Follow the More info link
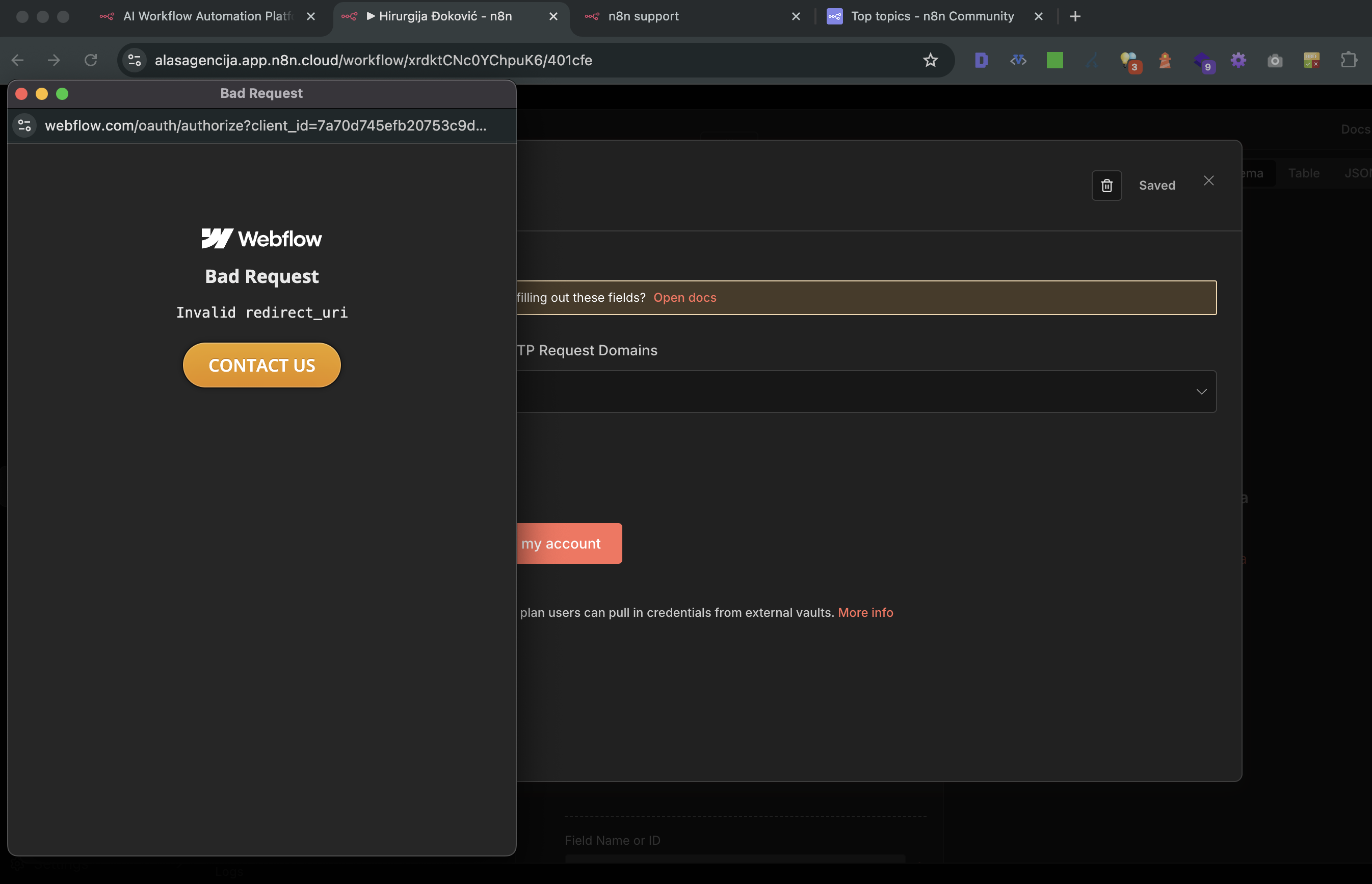1372x884 pixels. [865, 612]
